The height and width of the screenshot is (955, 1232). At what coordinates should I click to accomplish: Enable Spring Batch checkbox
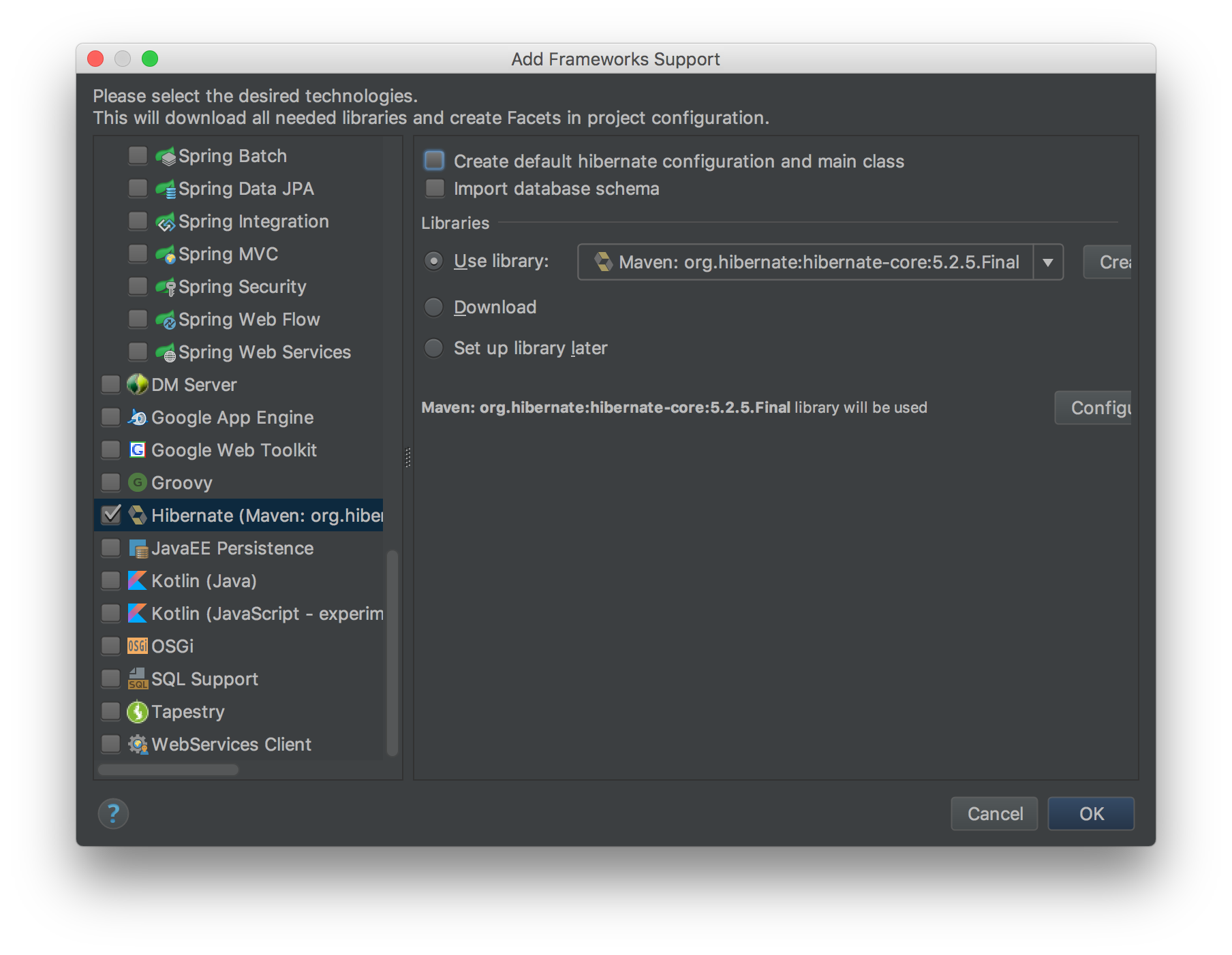[138, 156]
